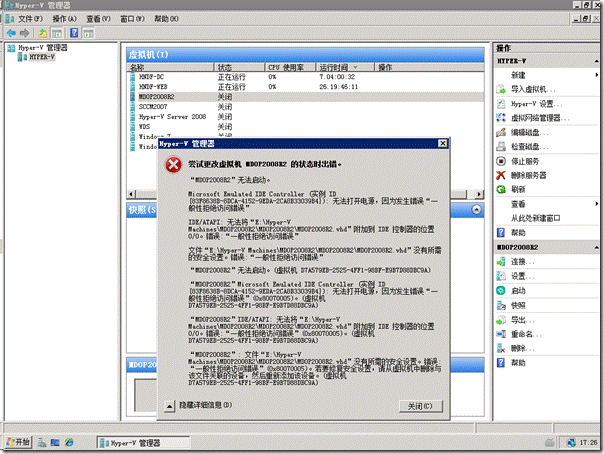
Task: Click the red error icon in dialog
Action: pyautogui.click(x=173, y=165)
